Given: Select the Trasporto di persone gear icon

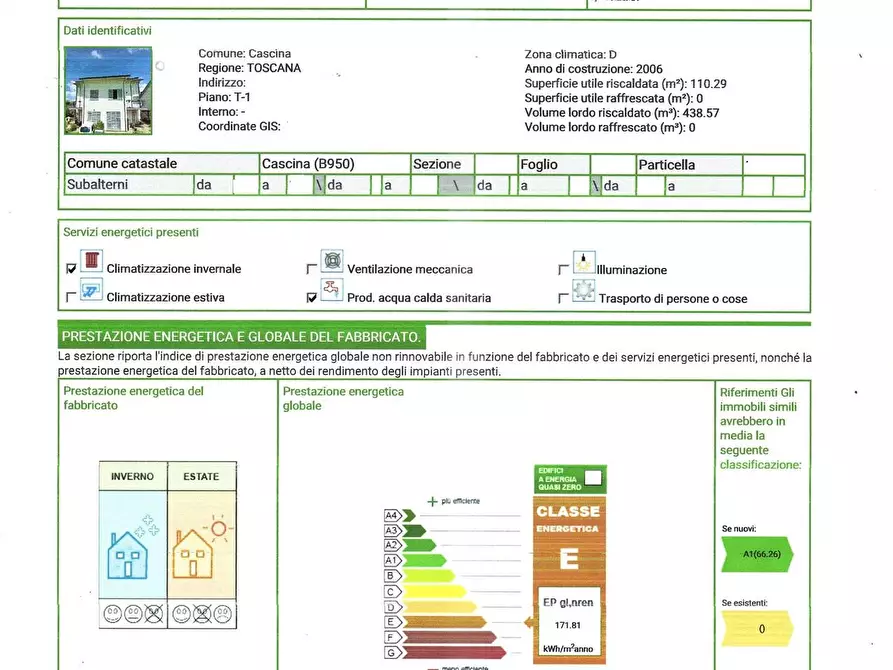Looking at the screenshot, I should 584,292.
